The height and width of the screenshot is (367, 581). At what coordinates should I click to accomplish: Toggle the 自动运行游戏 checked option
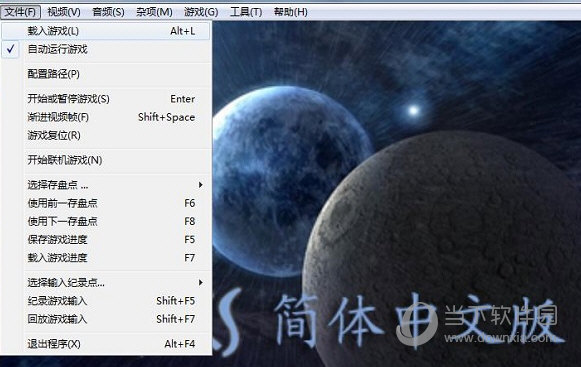pyautogui.click(x=106, y=49)
